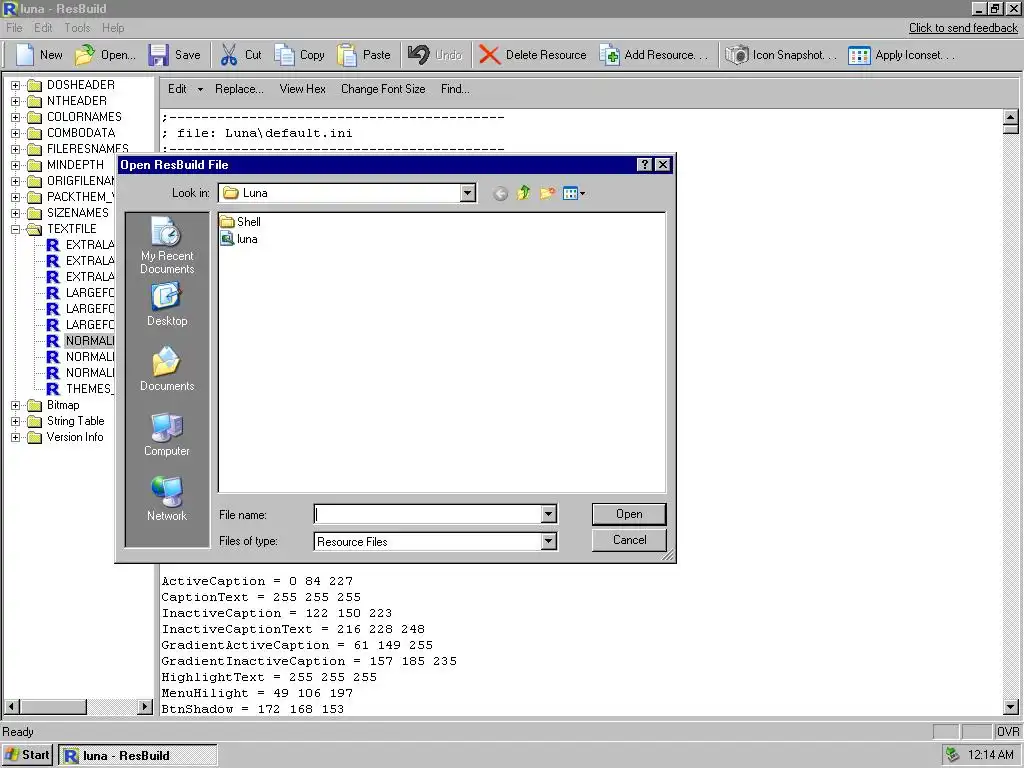The height and width of the screenshot is (768, 1024).
Task: Click the Icon Snapshot camera icon
Action: point(737,55)
